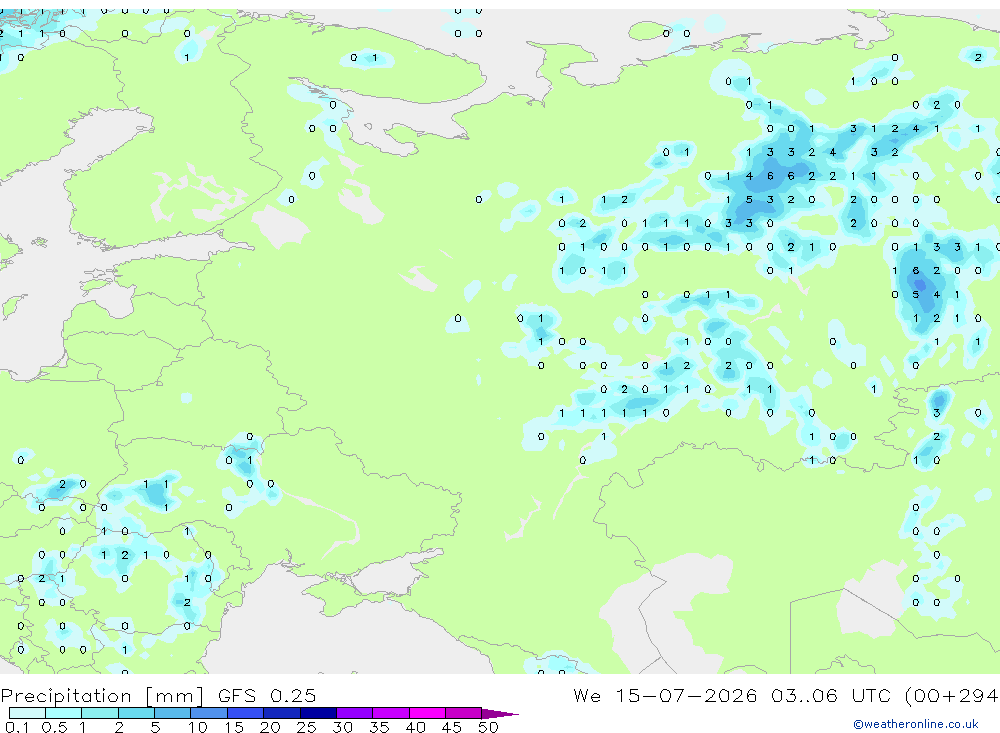
Task: Choose the 2–5 mm legend color segment
Action: point(136,713)
